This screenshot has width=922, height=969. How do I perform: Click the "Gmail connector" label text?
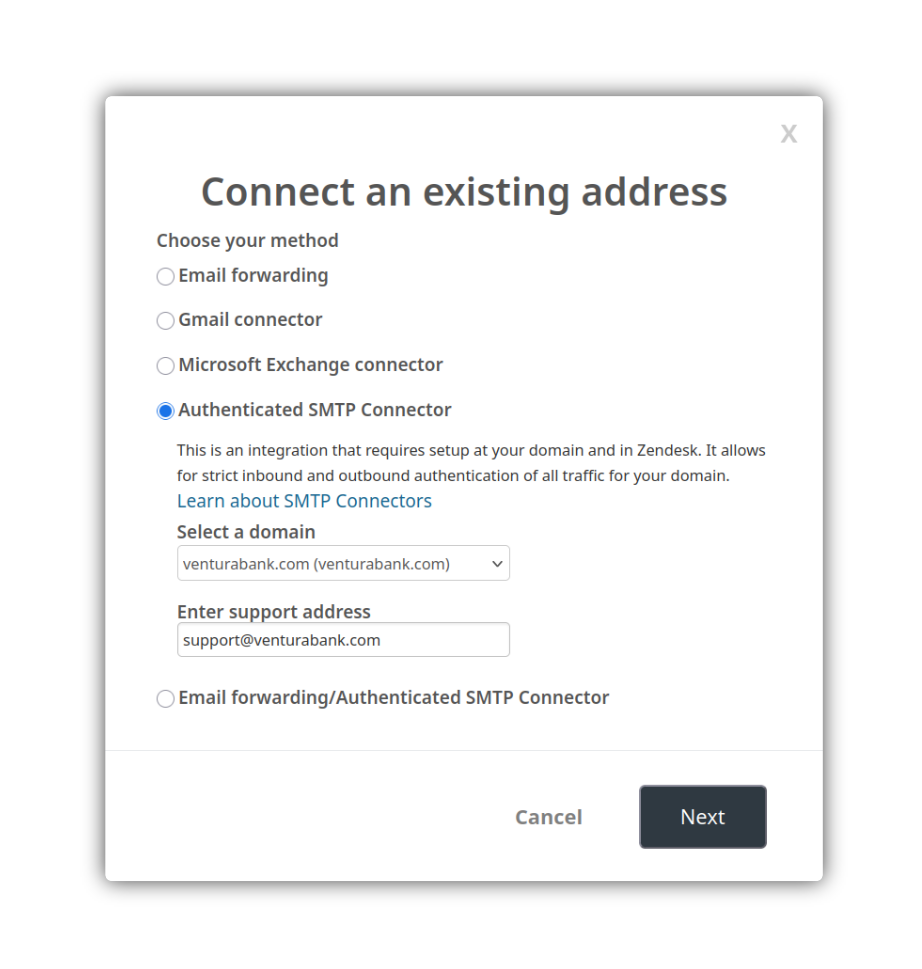250,320
